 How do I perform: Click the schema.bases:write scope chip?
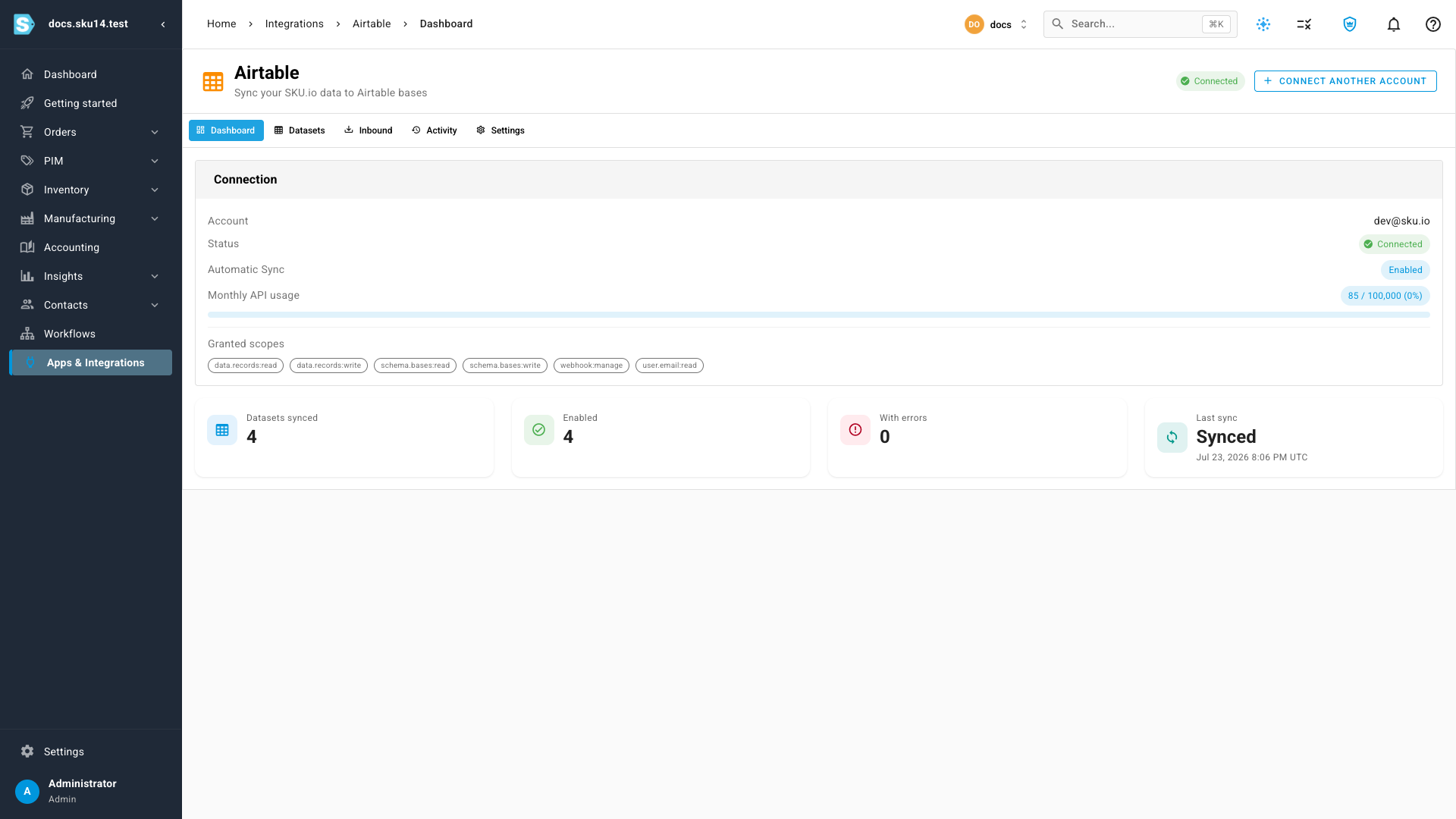(505, 366)
